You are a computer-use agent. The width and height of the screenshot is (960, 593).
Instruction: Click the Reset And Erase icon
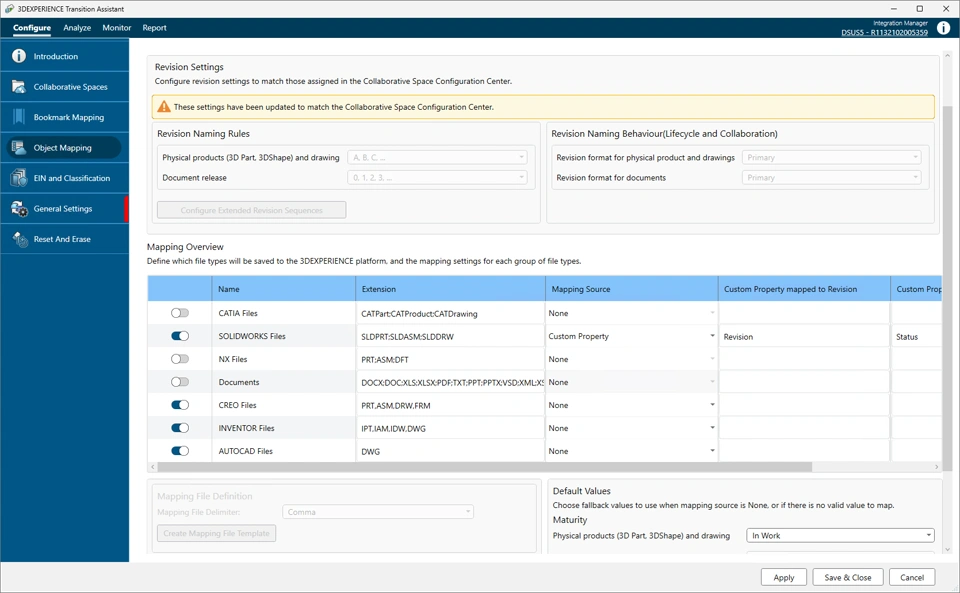(x=18, y=239)
